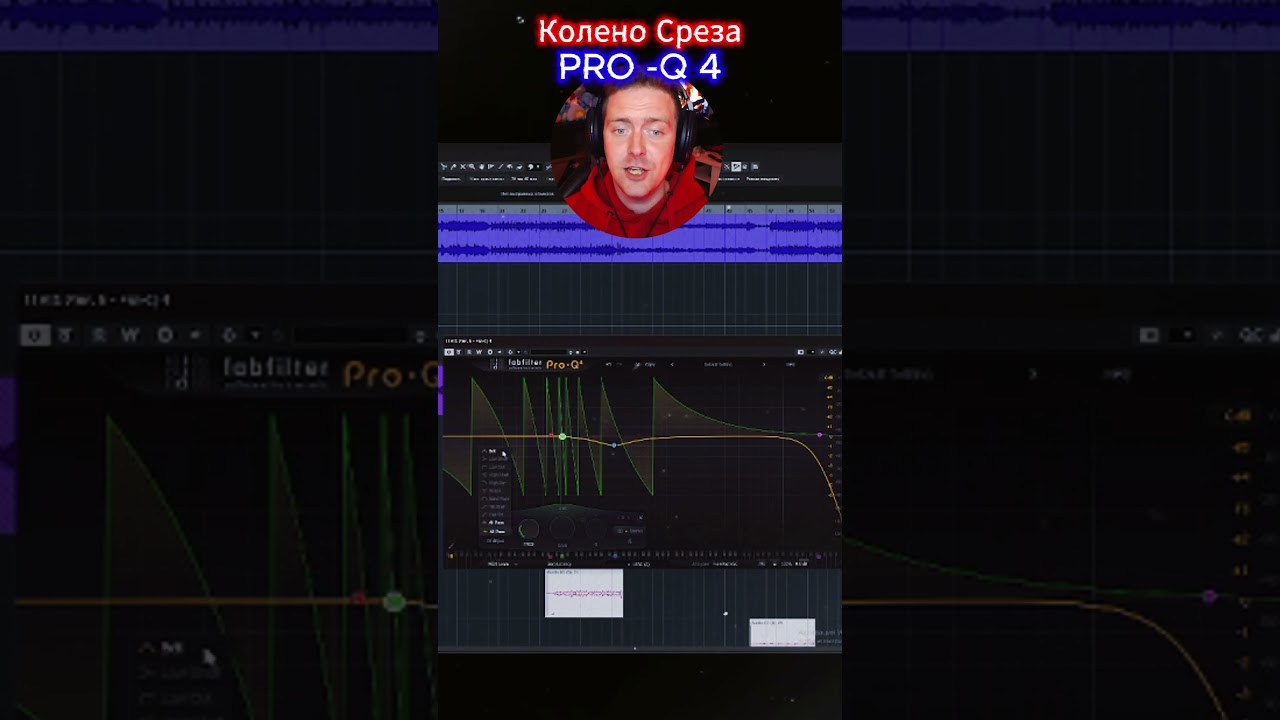This screenshot has height=720, width=1280.
Task: Click the GAIN knob of selected band
Action: 562,528
